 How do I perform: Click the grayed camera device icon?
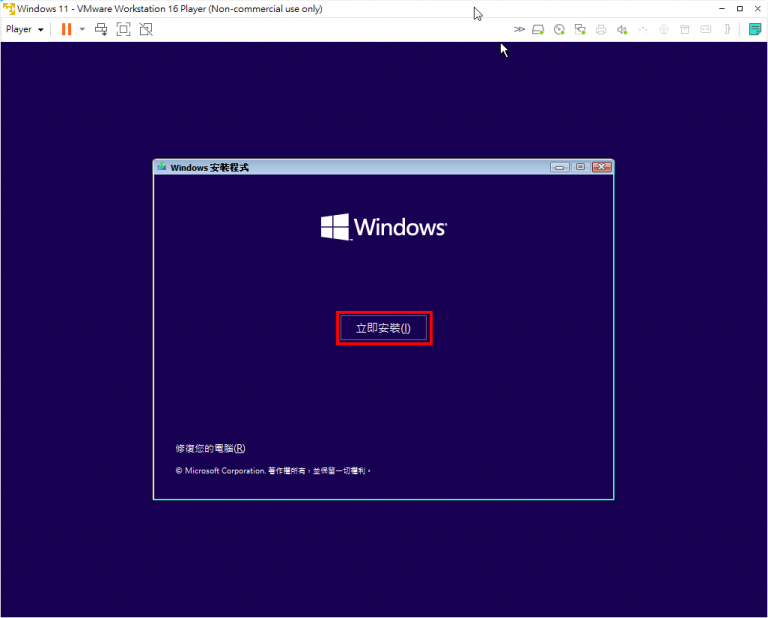[x=664, y=29]
